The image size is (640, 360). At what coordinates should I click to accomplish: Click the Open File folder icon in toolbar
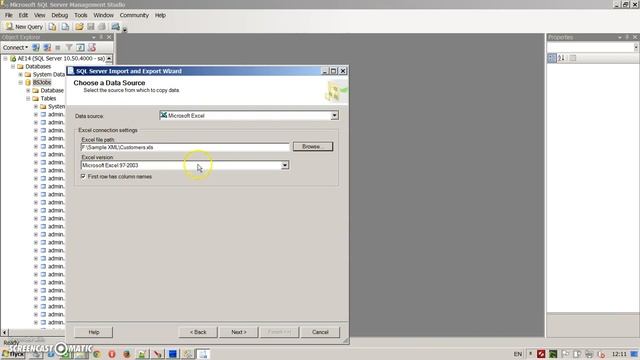79,27
